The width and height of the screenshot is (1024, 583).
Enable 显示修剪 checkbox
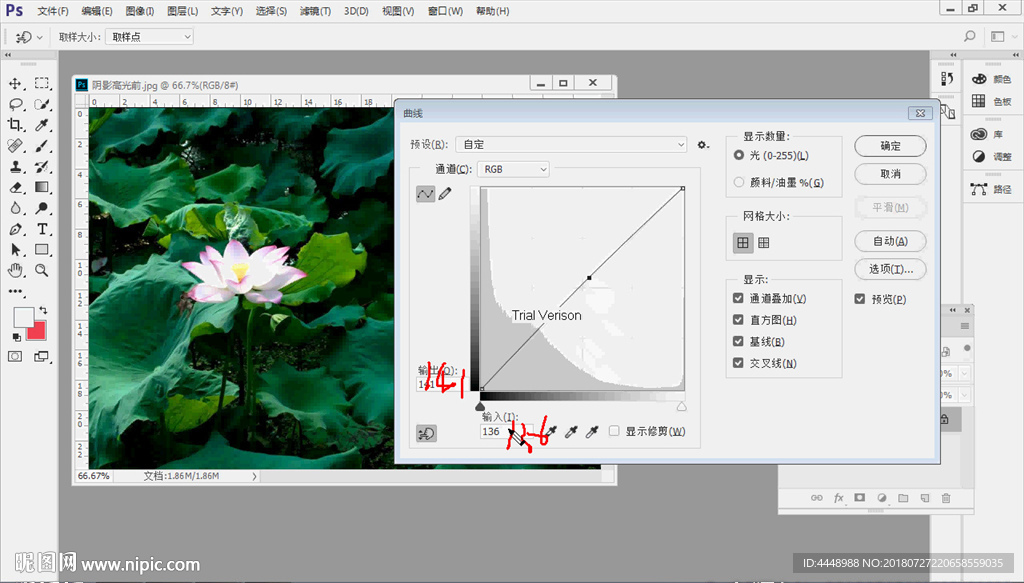coord(615,431)
